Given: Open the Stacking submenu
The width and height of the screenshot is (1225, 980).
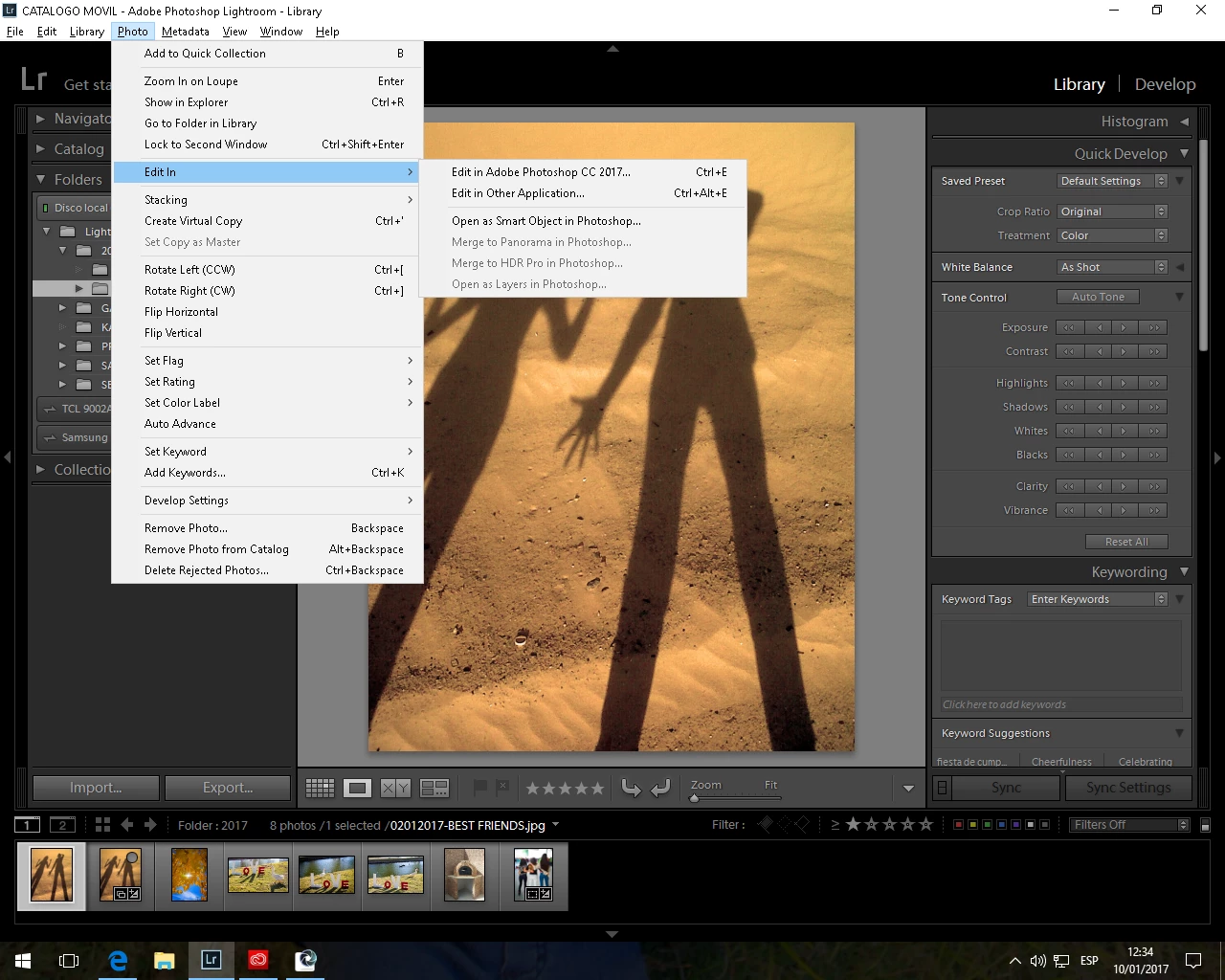Looking at the screenshot, I should [267, 200].
